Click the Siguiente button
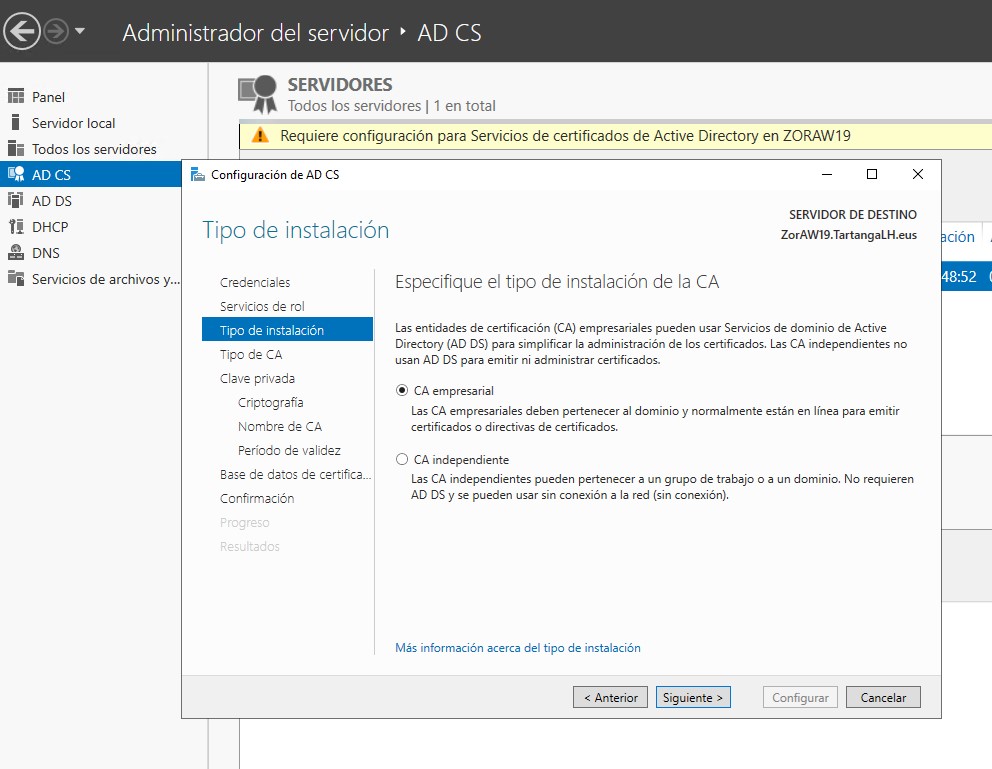992x769 pixels. (x=693, y=697)
